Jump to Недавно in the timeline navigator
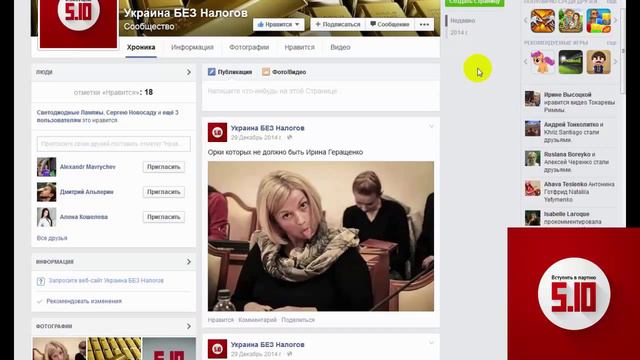Viewport: 640px width, 360px height. [462, 20]
